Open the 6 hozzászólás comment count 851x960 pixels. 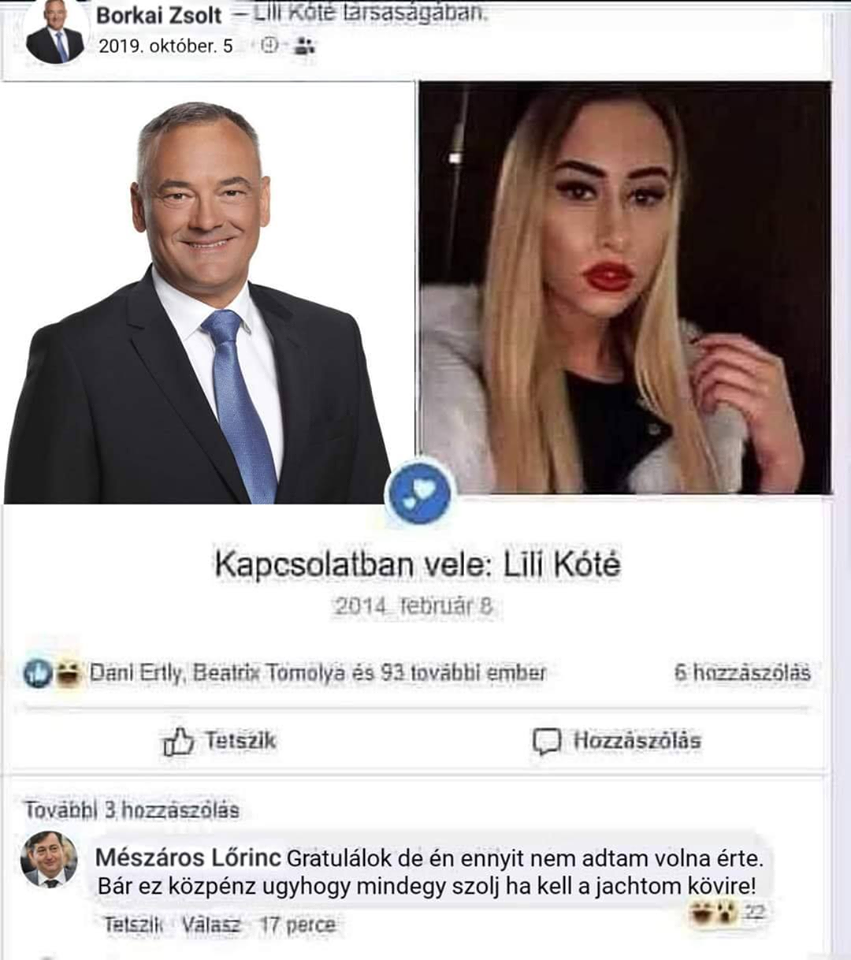(x=742, y=673)
